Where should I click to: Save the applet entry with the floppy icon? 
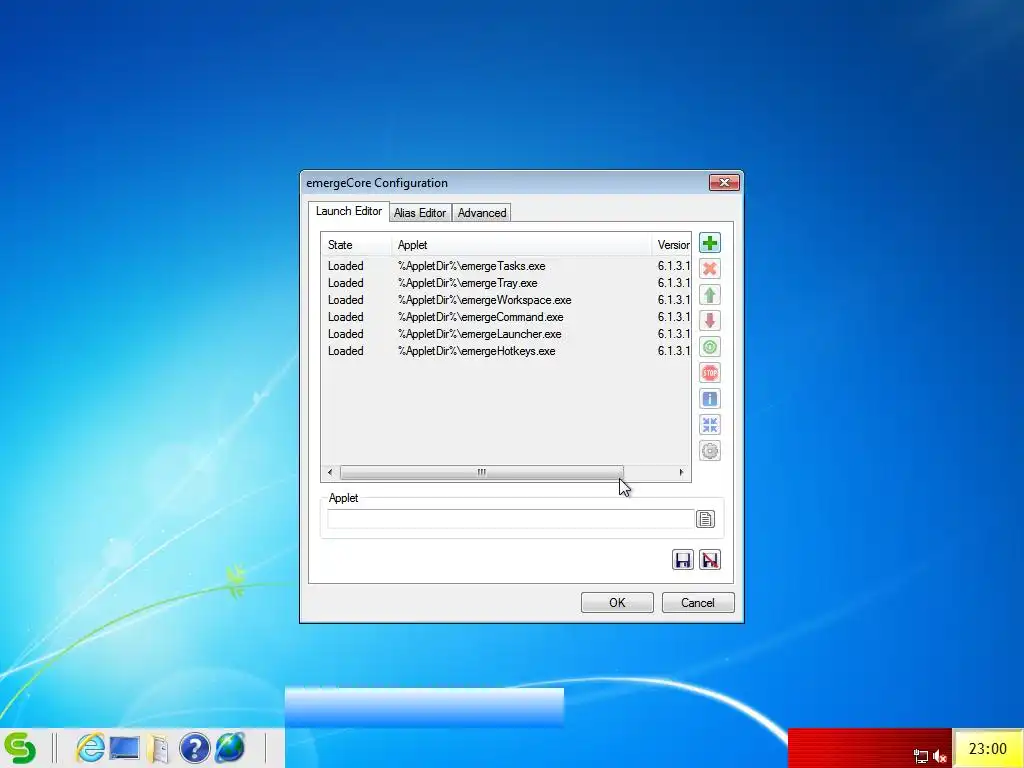point(683,560)
